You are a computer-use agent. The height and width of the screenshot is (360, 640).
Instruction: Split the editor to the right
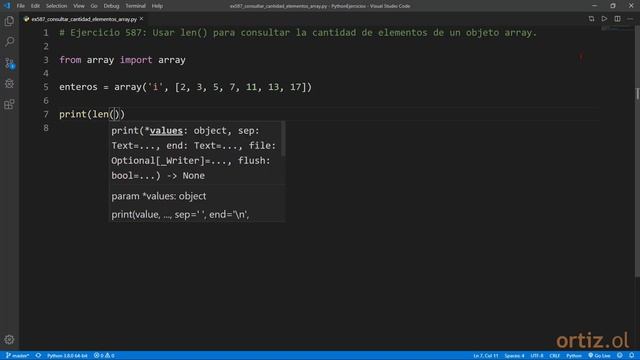pos(618,19)
